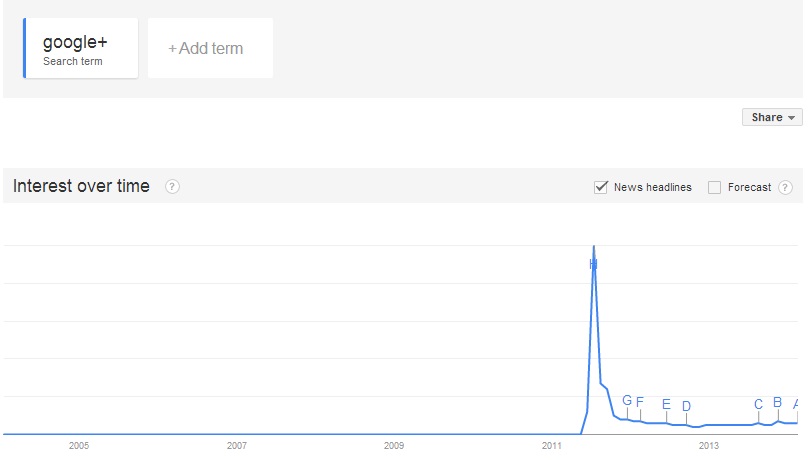Image resolution: width=812 pixels, height=460 pixels.
Task: Open help icon beside Interest over time
Action: pos(172,186)
